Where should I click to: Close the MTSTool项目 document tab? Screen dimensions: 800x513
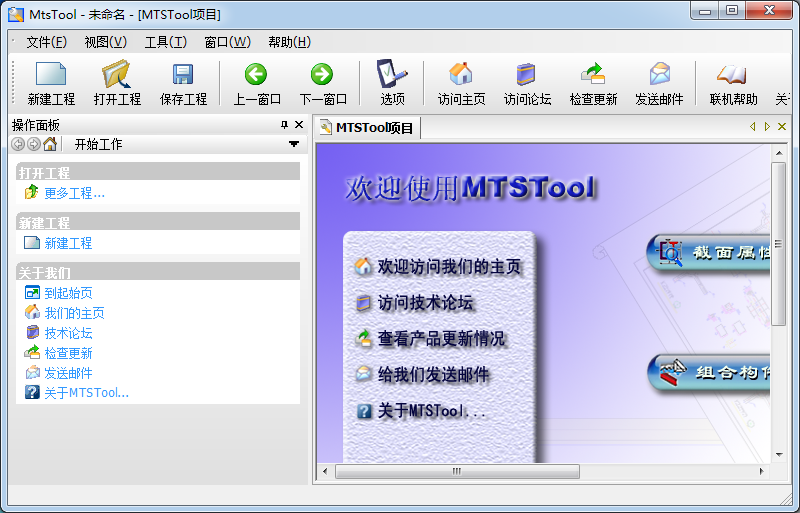pos(782,127)
